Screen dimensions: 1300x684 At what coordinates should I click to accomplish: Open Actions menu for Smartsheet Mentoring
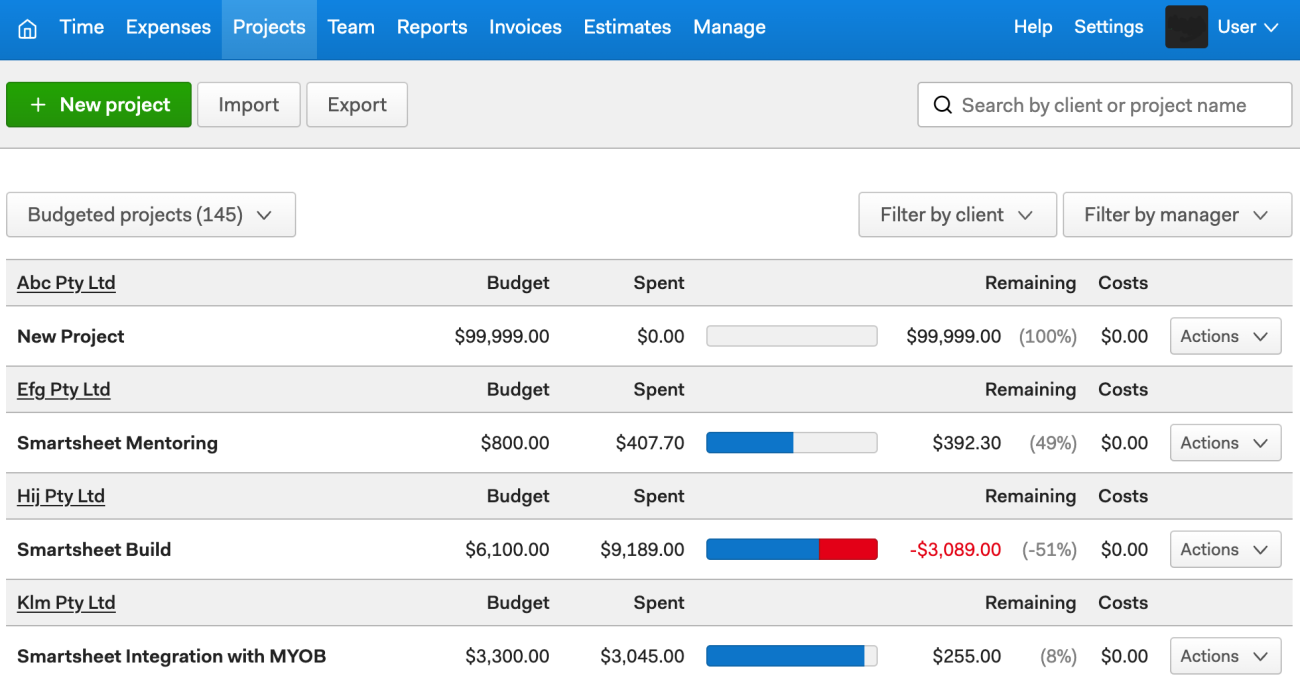pyautogui.click(x=1225, y=442)
